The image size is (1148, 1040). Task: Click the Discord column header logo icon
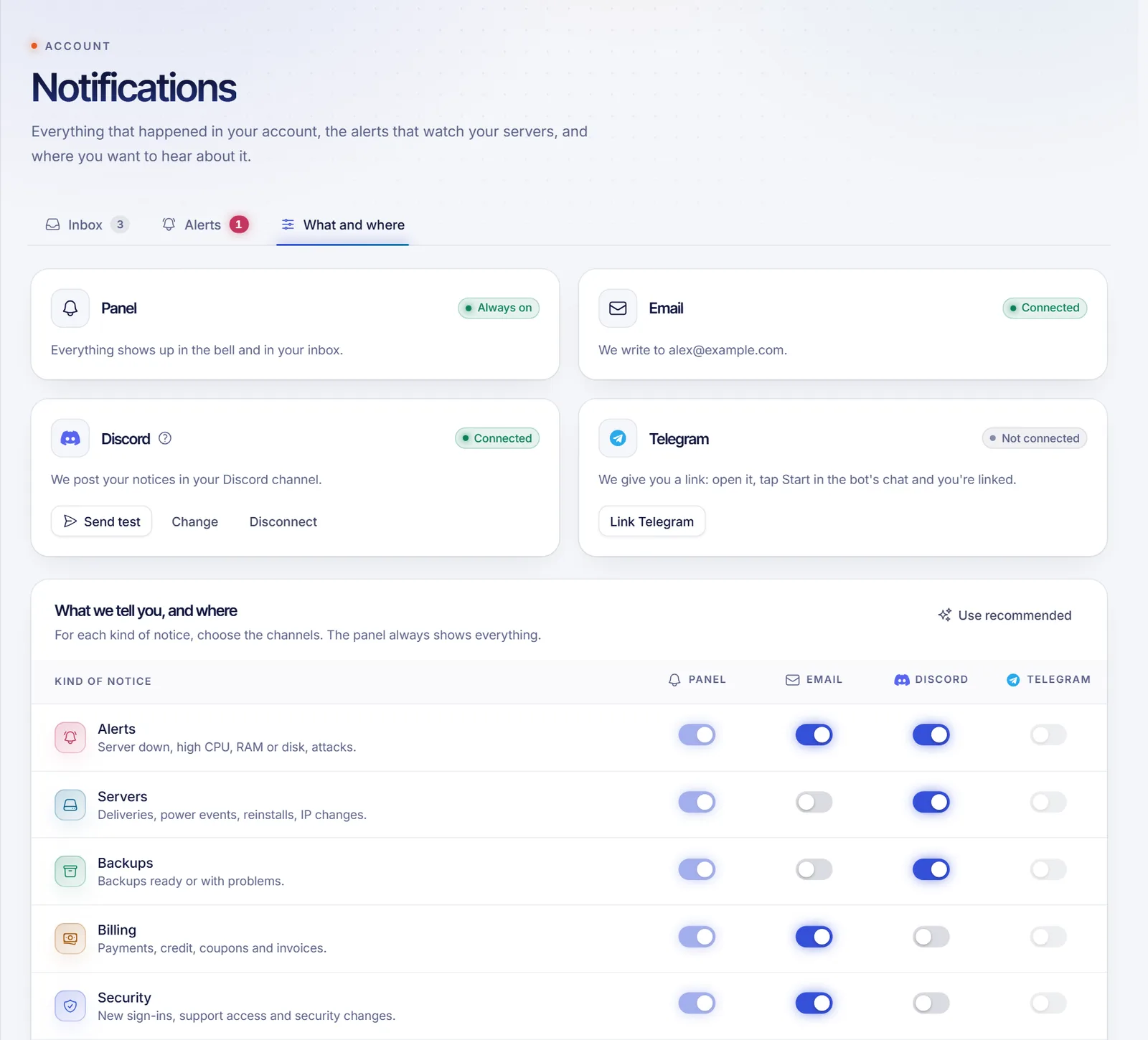(902, 680)
